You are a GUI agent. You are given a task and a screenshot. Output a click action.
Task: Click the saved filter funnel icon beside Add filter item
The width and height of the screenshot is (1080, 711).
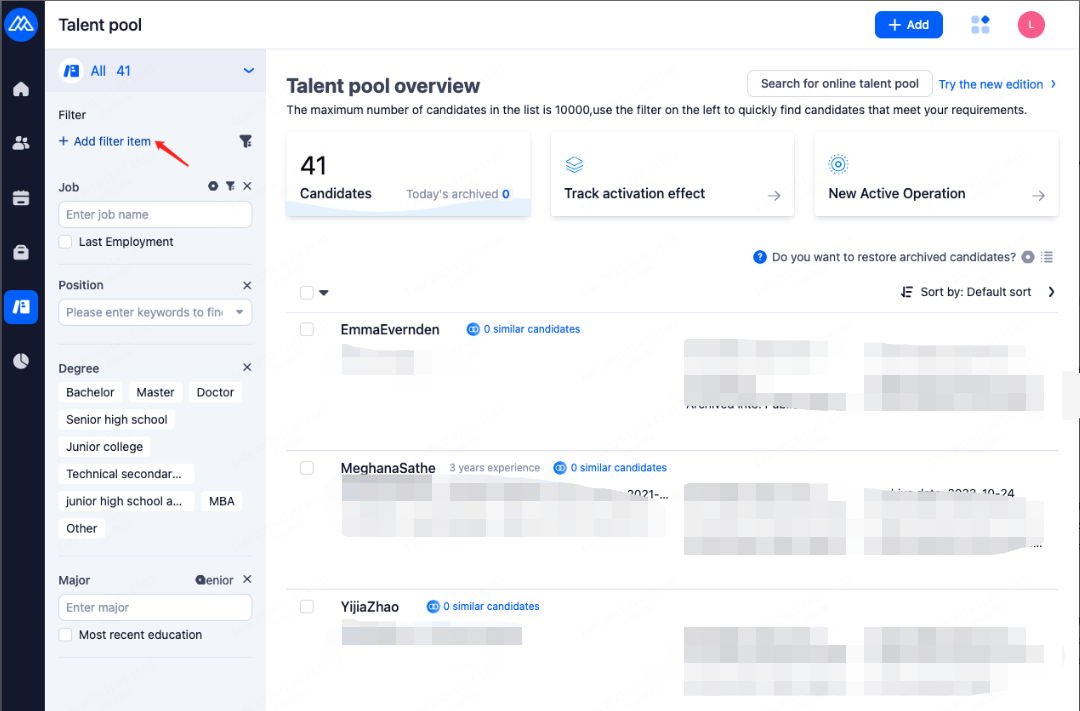246,142
